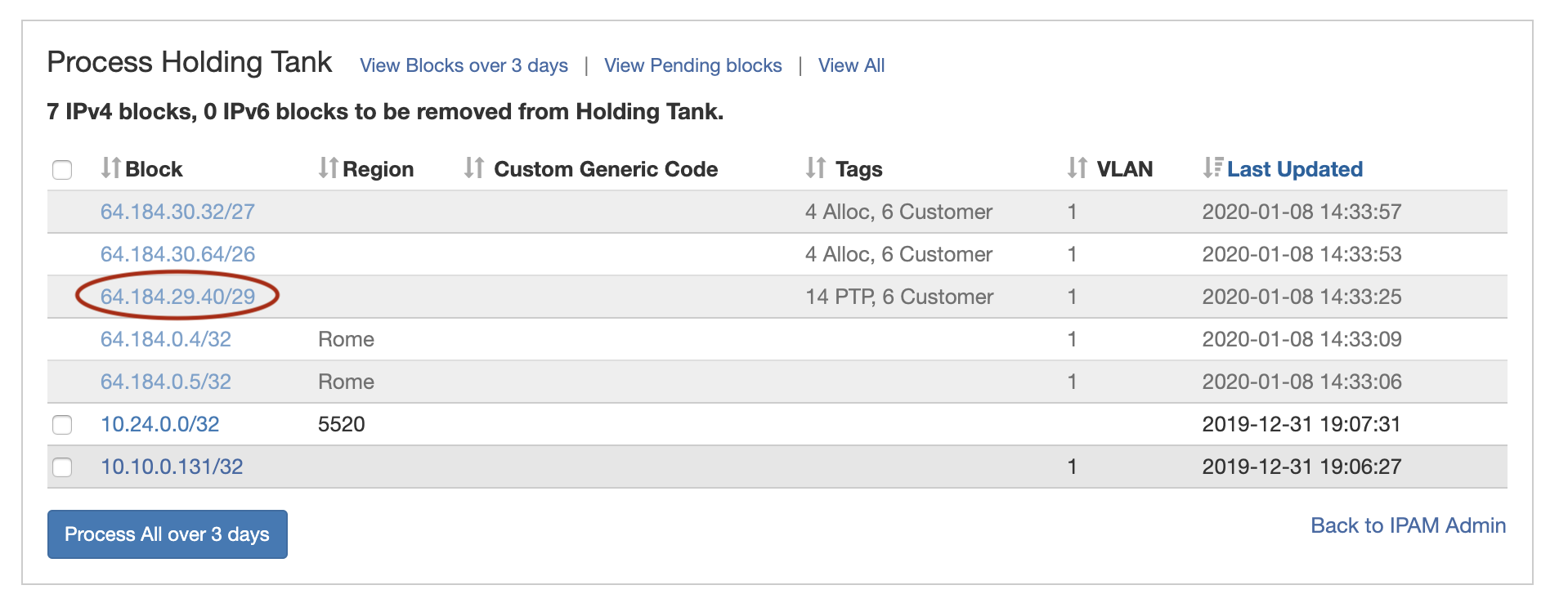Viewport: 1568px width, 603px height.
Task: Open block 10.24.0.0/32
Action: tap(160, 424)
